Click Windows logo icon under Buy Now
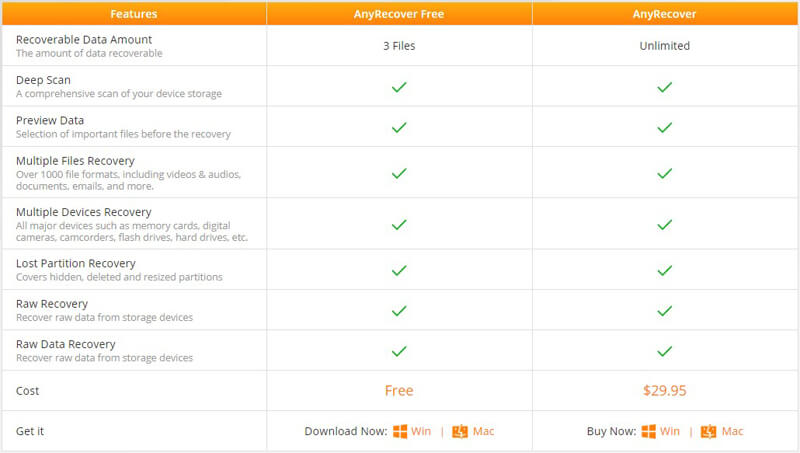The width and height of the screenshot is (800, 453). click(x=648, y=432)
